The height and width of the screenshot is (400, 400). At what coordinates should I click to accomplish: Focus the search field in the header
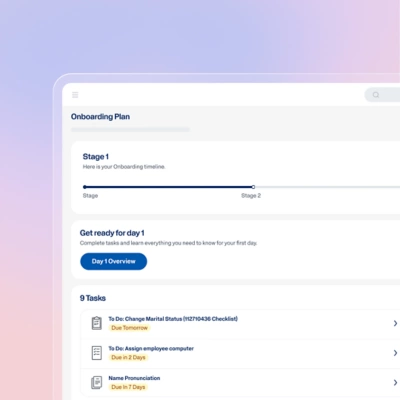click(382, 95)
